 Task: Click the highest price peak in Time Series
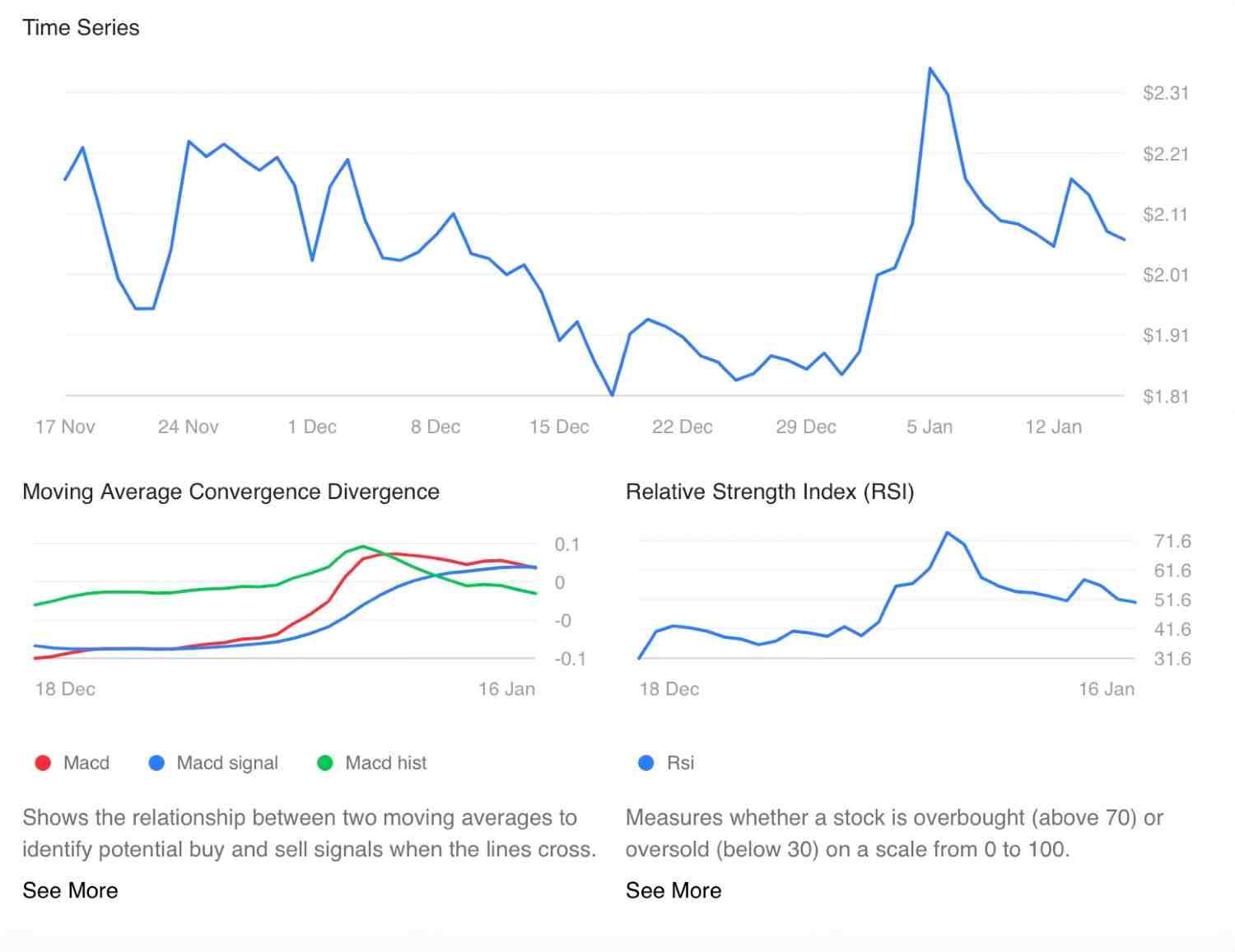930,68
